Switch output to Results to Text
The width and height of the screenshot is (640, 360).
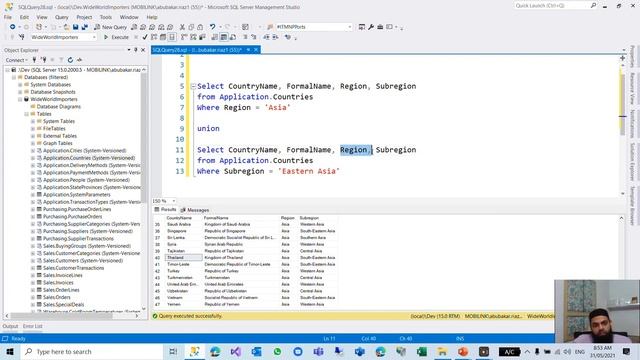215,37
